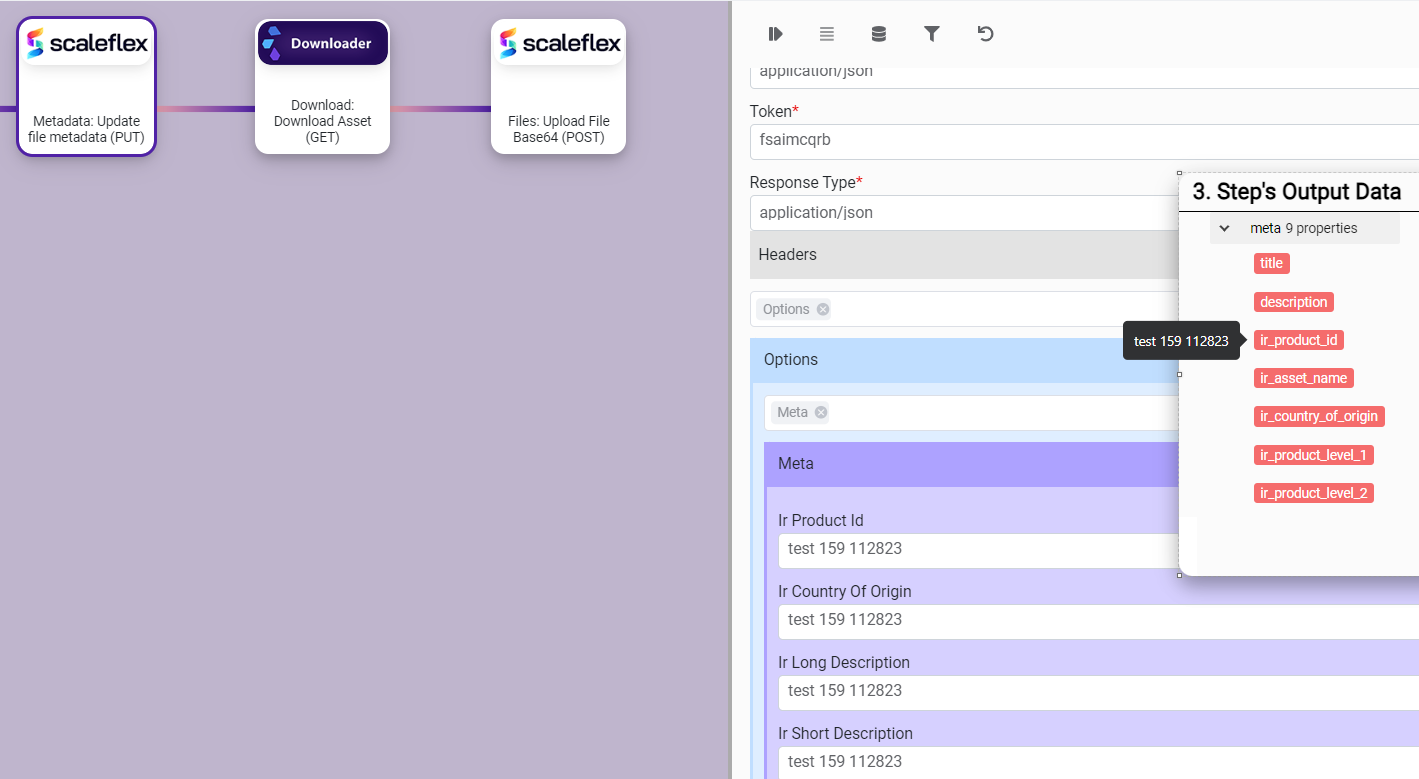Viewport: 1419px width, 779px height.
Task: Click the run step play icon
Action: click(x=775, y=34)
